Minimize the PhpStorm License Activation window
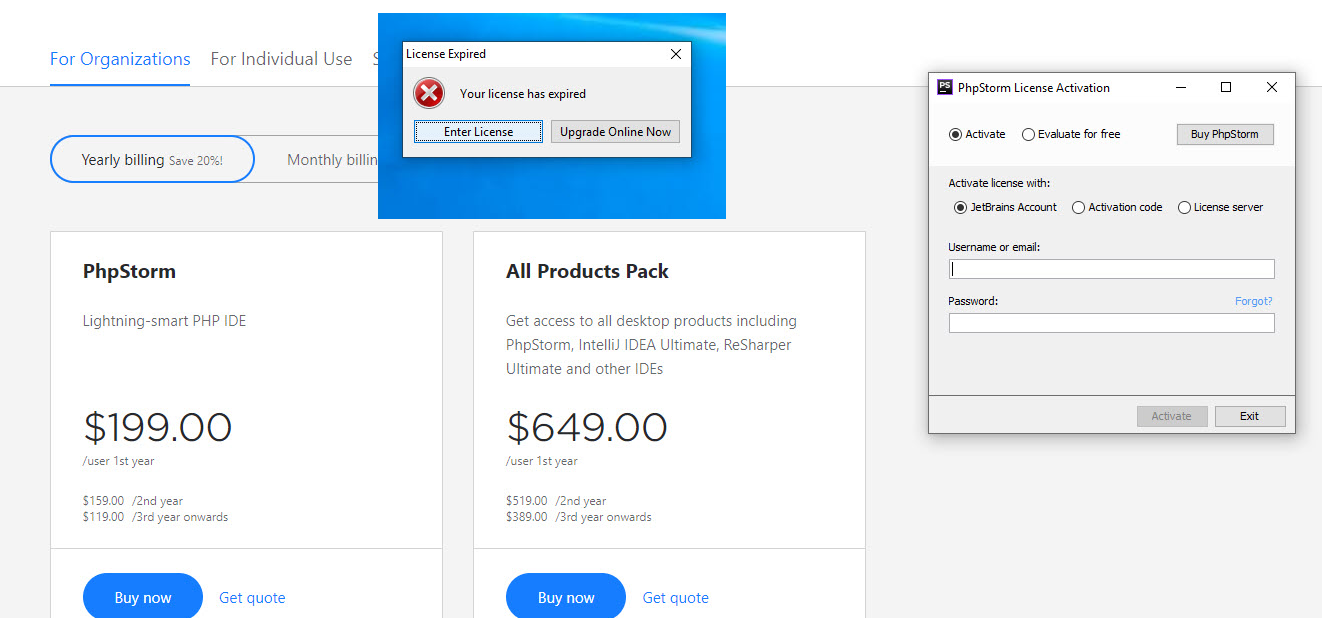The height and width of the screenshot is (618, 1322). 1180,87
